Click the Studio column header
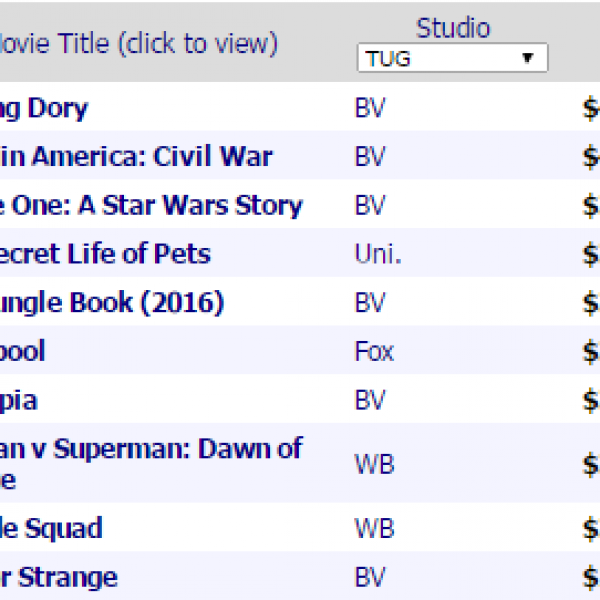Viewport: 600px width, 600px height. (453, 28)
